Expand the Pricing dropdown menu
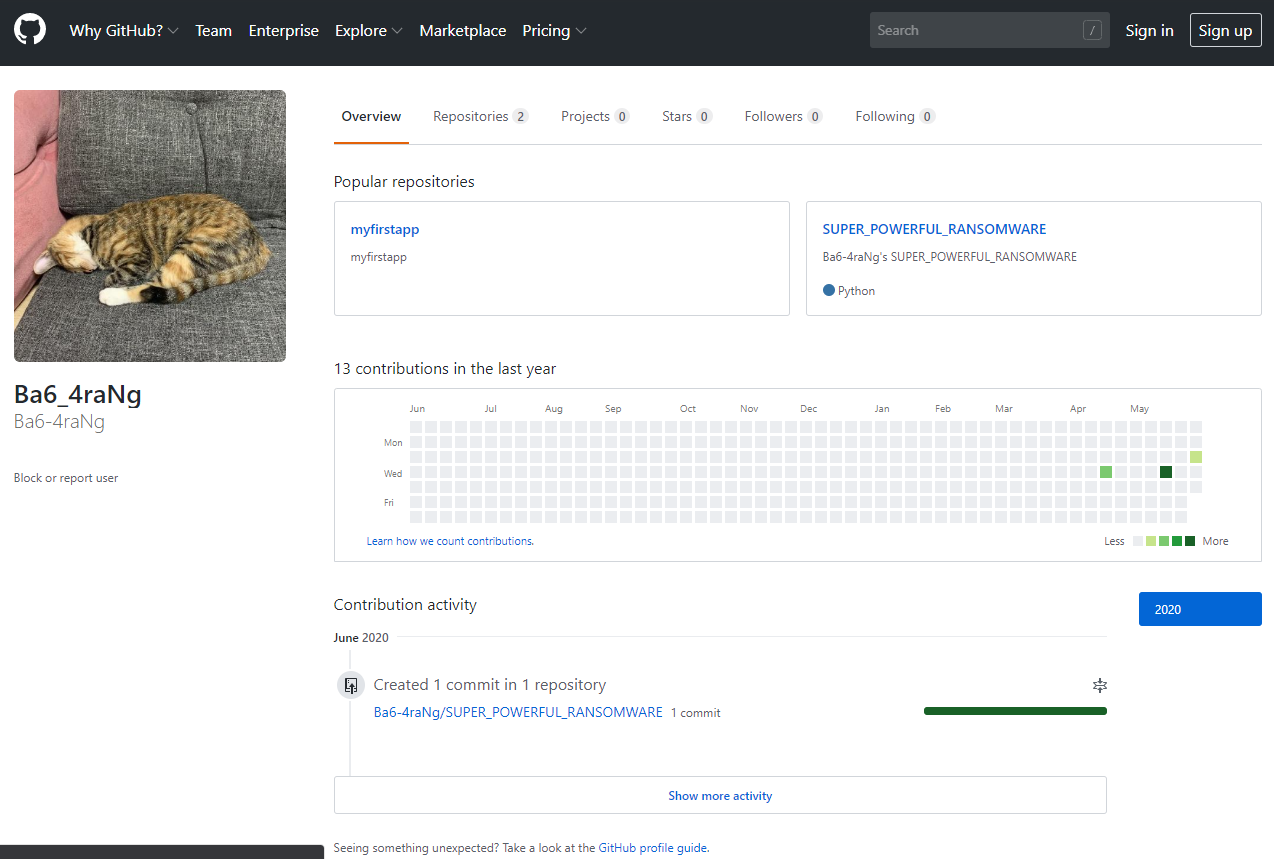The height and width of the screenshot is (859, 1274). [x=554, y=31]
